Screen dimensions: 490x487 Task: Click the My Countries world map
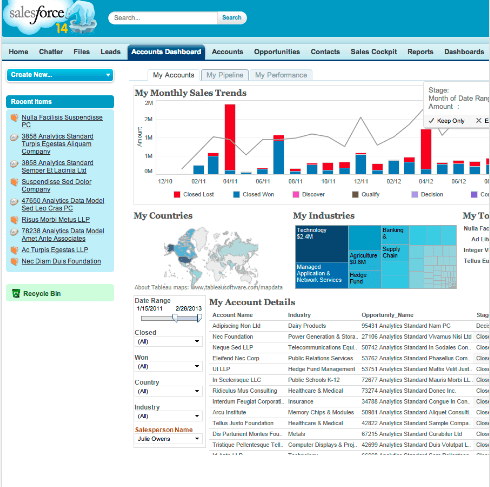[210, 257]
